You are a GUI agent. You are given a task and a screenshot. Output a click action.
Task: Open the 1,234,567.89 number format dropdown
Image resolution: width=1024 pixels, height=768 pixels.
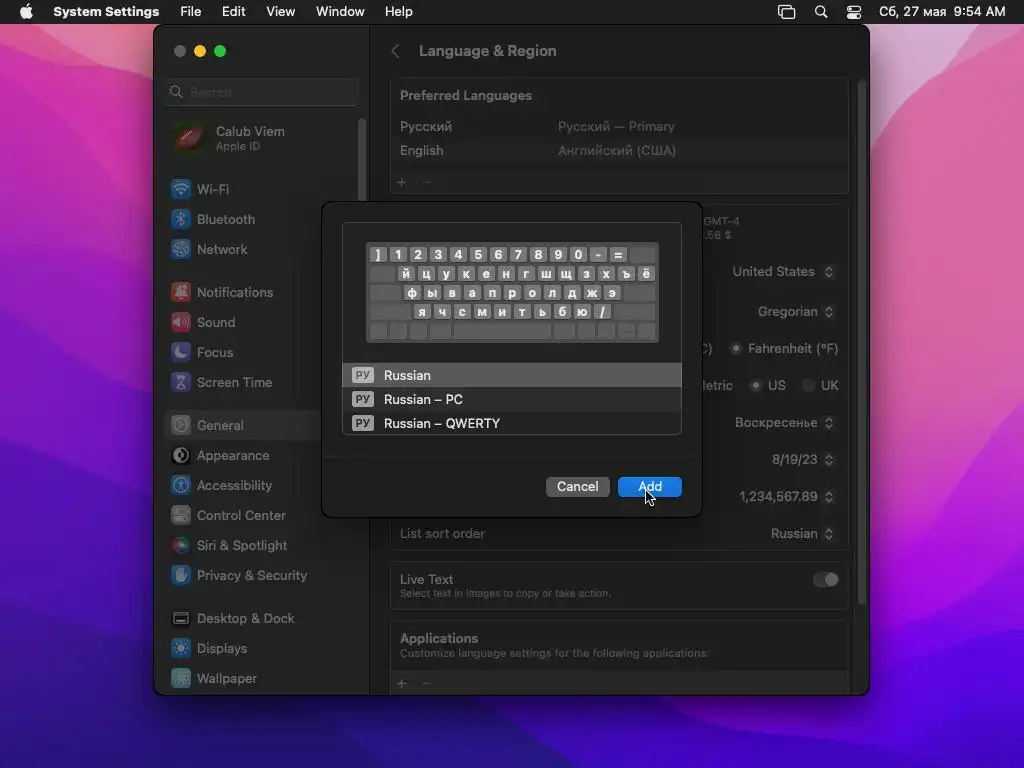[786, 496]
